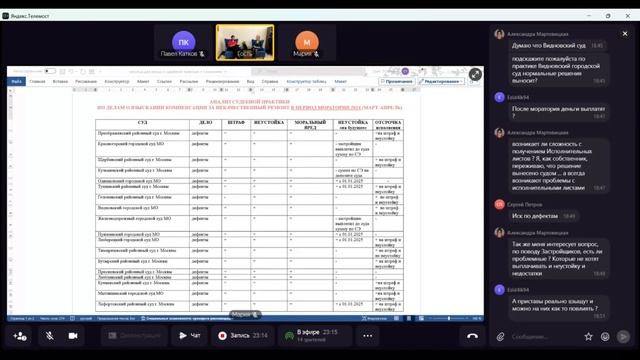Open the Ссылки ribbon tab
The width and height of the screenshot is (640, 360).
pos(164,82)
